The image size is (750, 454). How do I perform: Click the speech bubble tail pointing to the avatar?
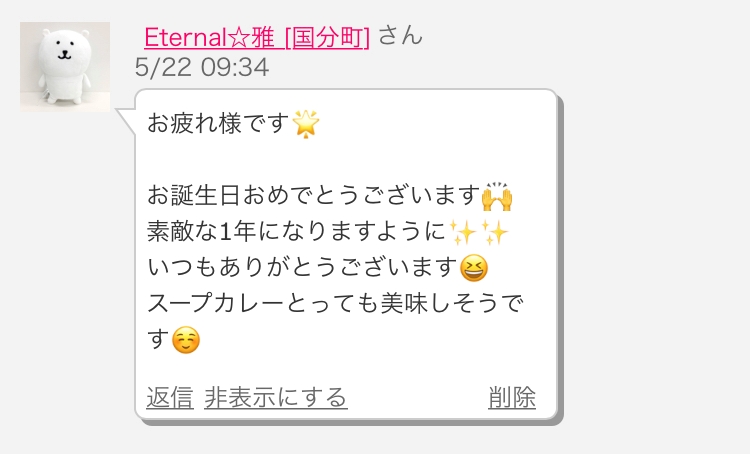coord(127,122)
